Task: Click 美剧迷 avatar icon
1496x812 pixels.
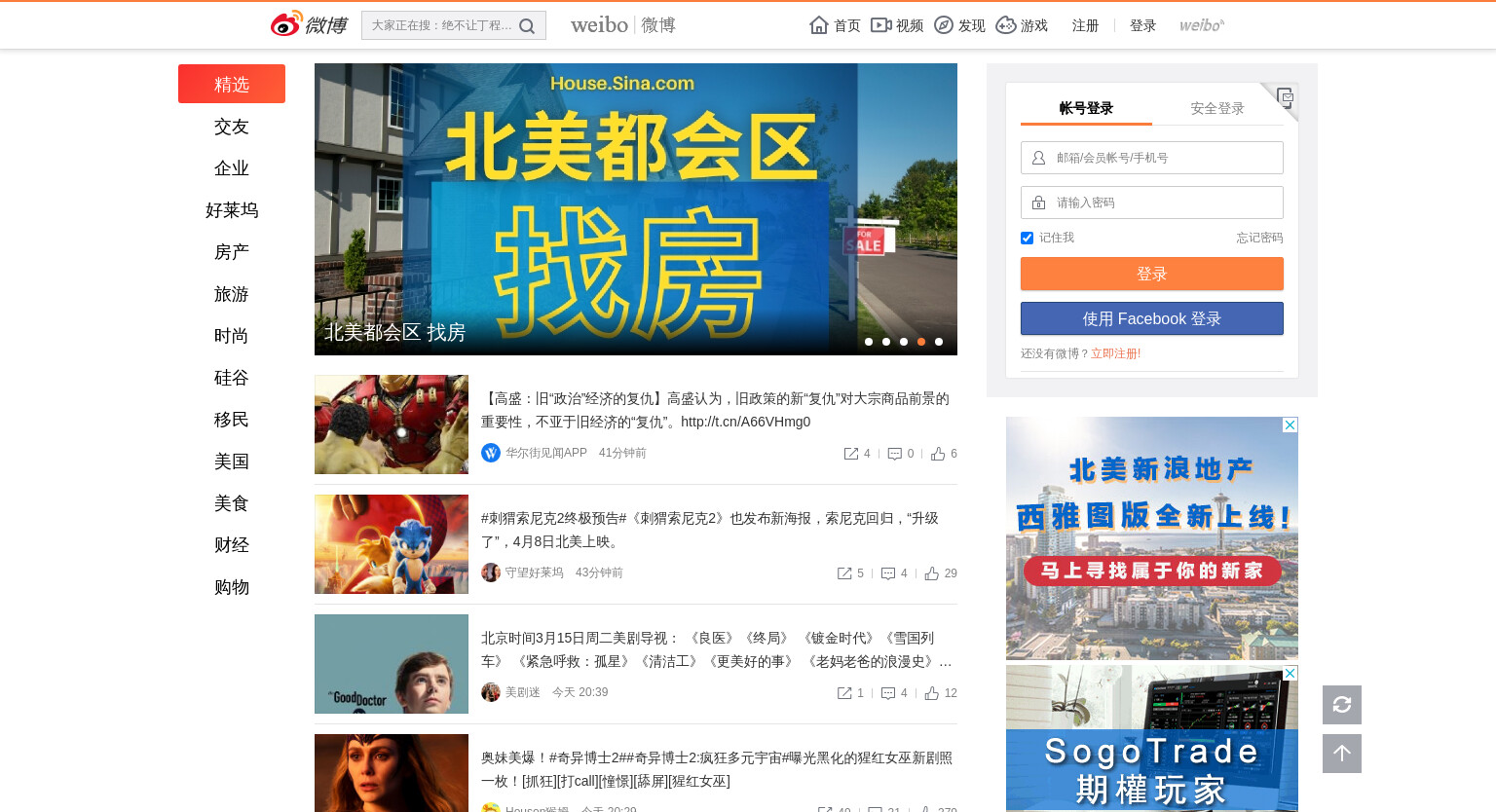Action: (491, 692)
